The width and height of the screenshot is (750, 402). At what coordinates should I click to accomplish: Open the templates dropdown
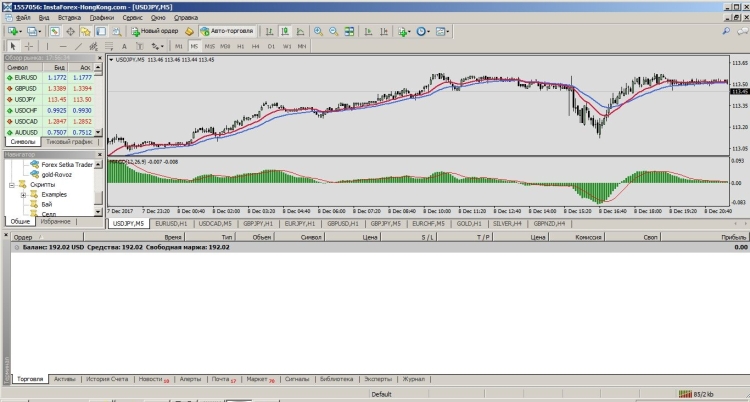pyautogui.click(x=442, y=32)
